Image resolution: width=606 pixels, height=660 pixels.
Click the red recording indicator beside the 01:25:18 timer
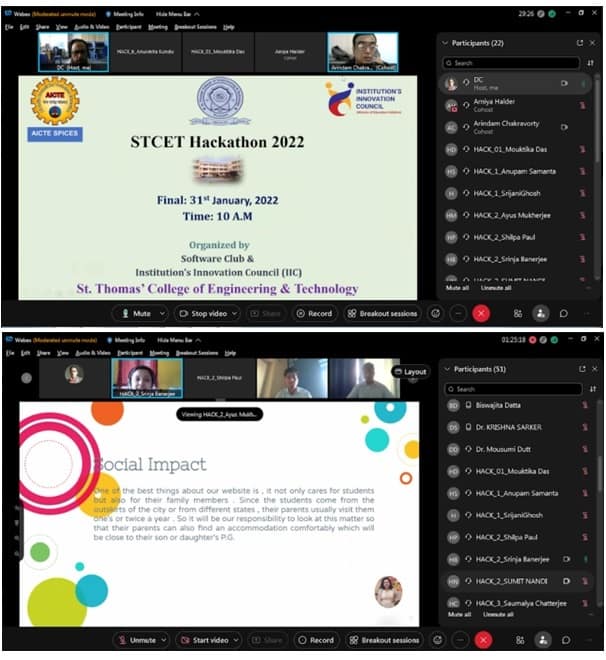[x=532, y=340]
